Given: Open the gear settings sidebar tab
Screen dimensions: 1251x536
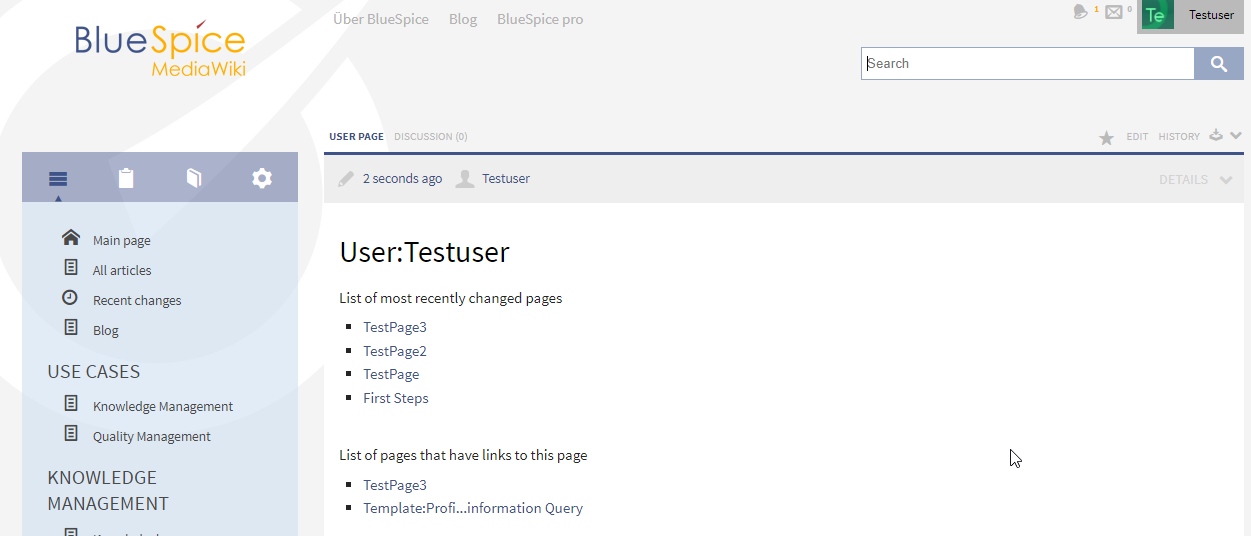Looking at the screenshot, I should [262, 179].
